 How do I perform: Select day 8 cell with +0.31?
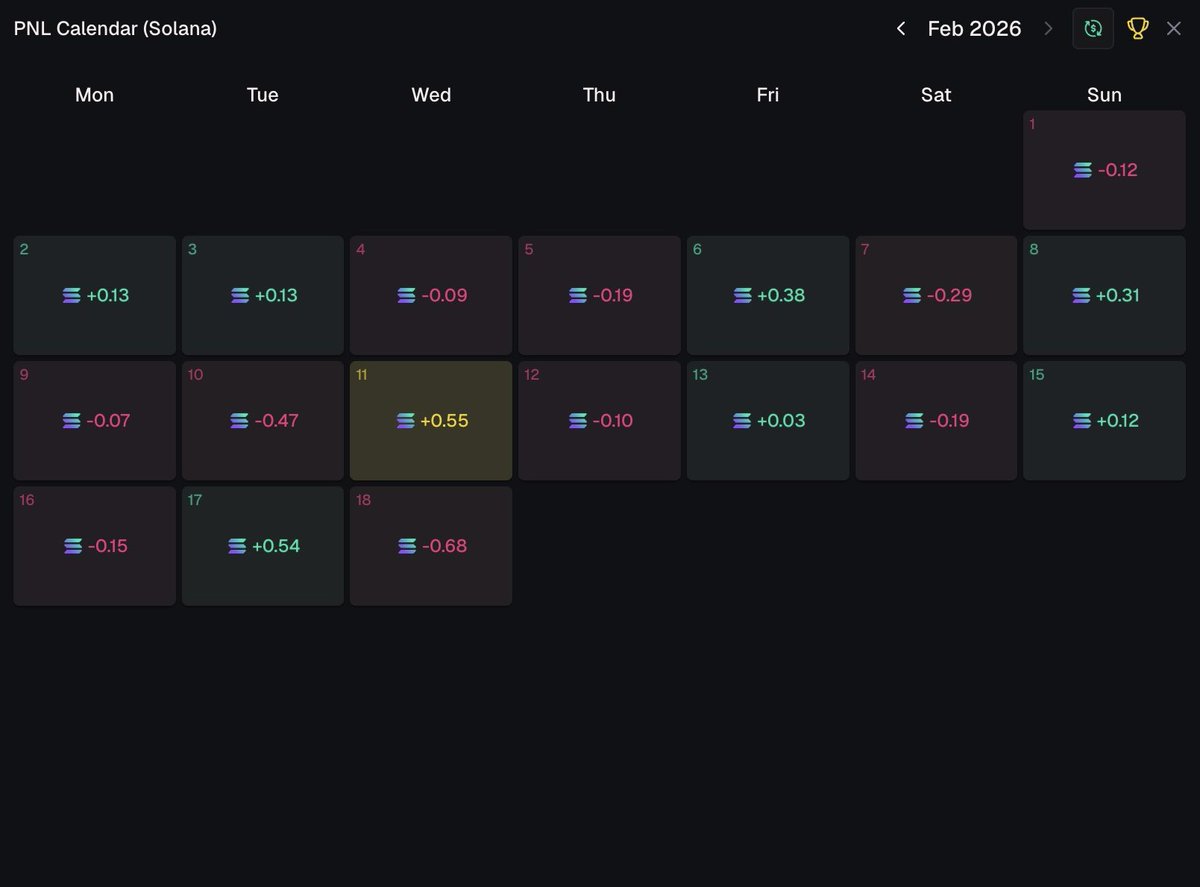point(1104,295)
